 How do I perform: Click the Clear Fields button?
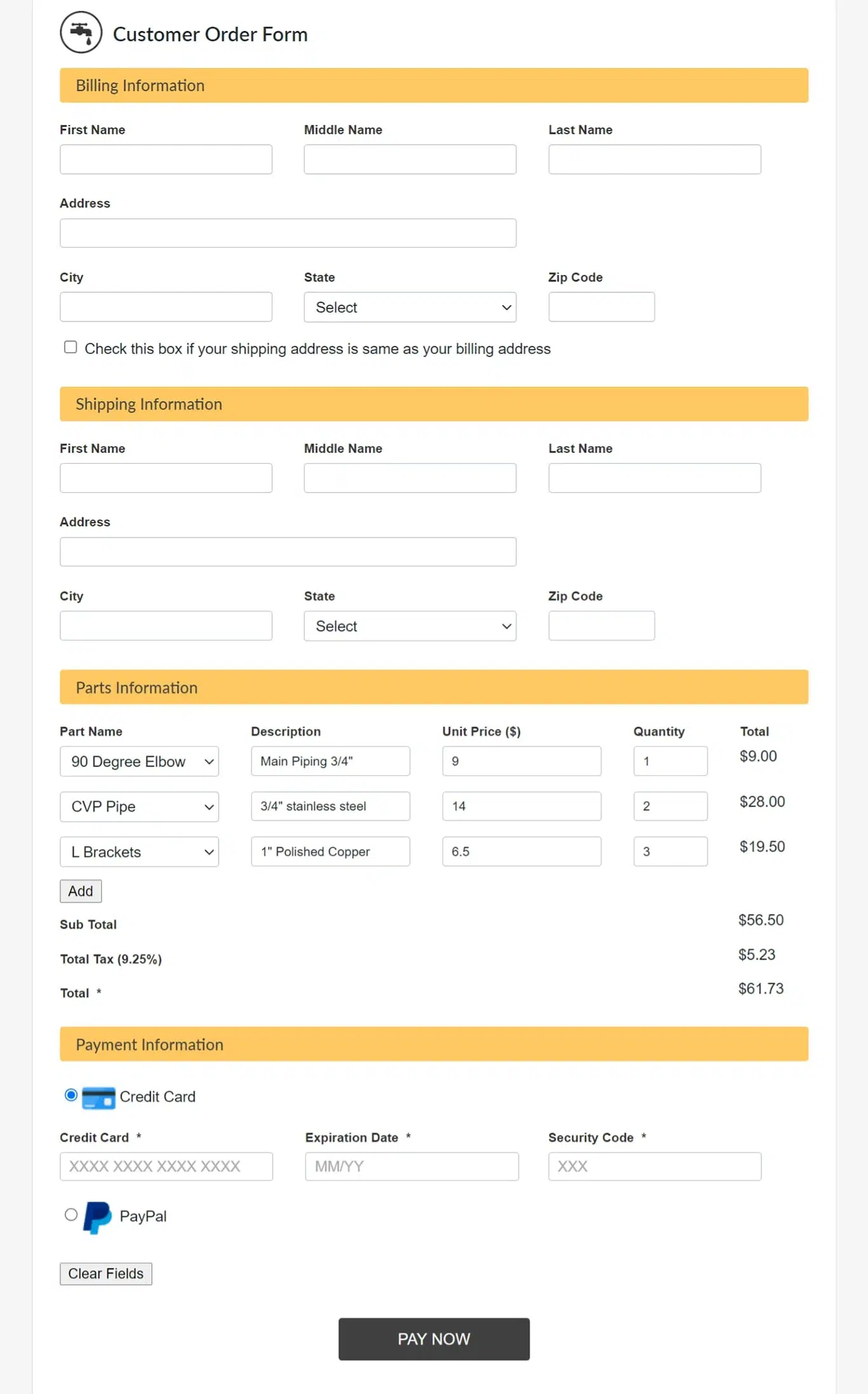click(x=106, y=1274)
